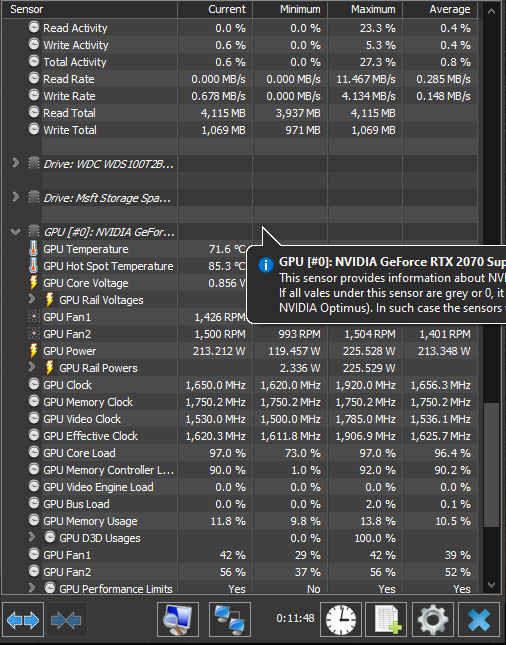The image size is (506, 645).
Task: Click the expand-layout blue arrows button
Action: click(23, 619)
